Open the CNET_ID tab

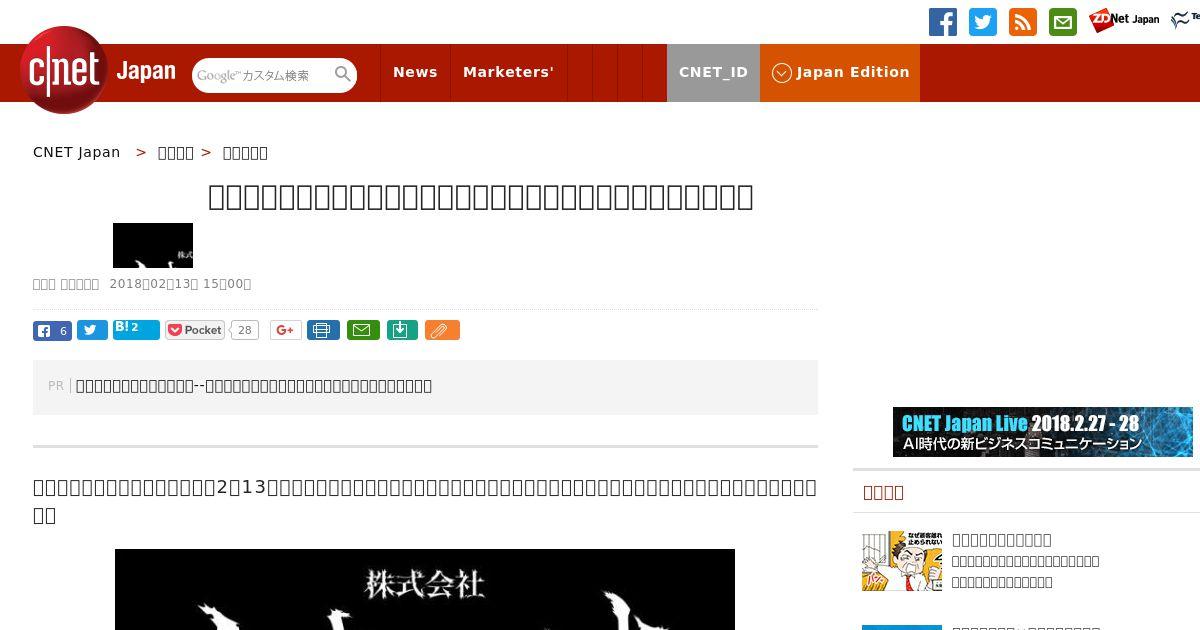(x=713, y=72)
